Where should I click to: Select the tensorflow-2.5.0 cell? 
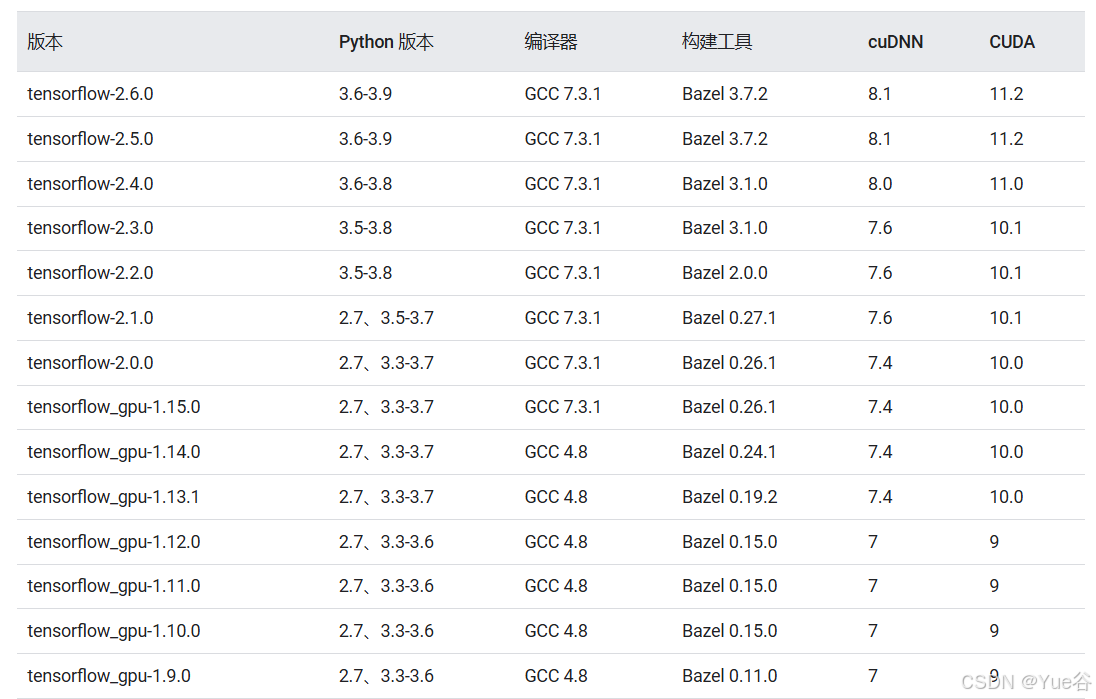[90, 138]
